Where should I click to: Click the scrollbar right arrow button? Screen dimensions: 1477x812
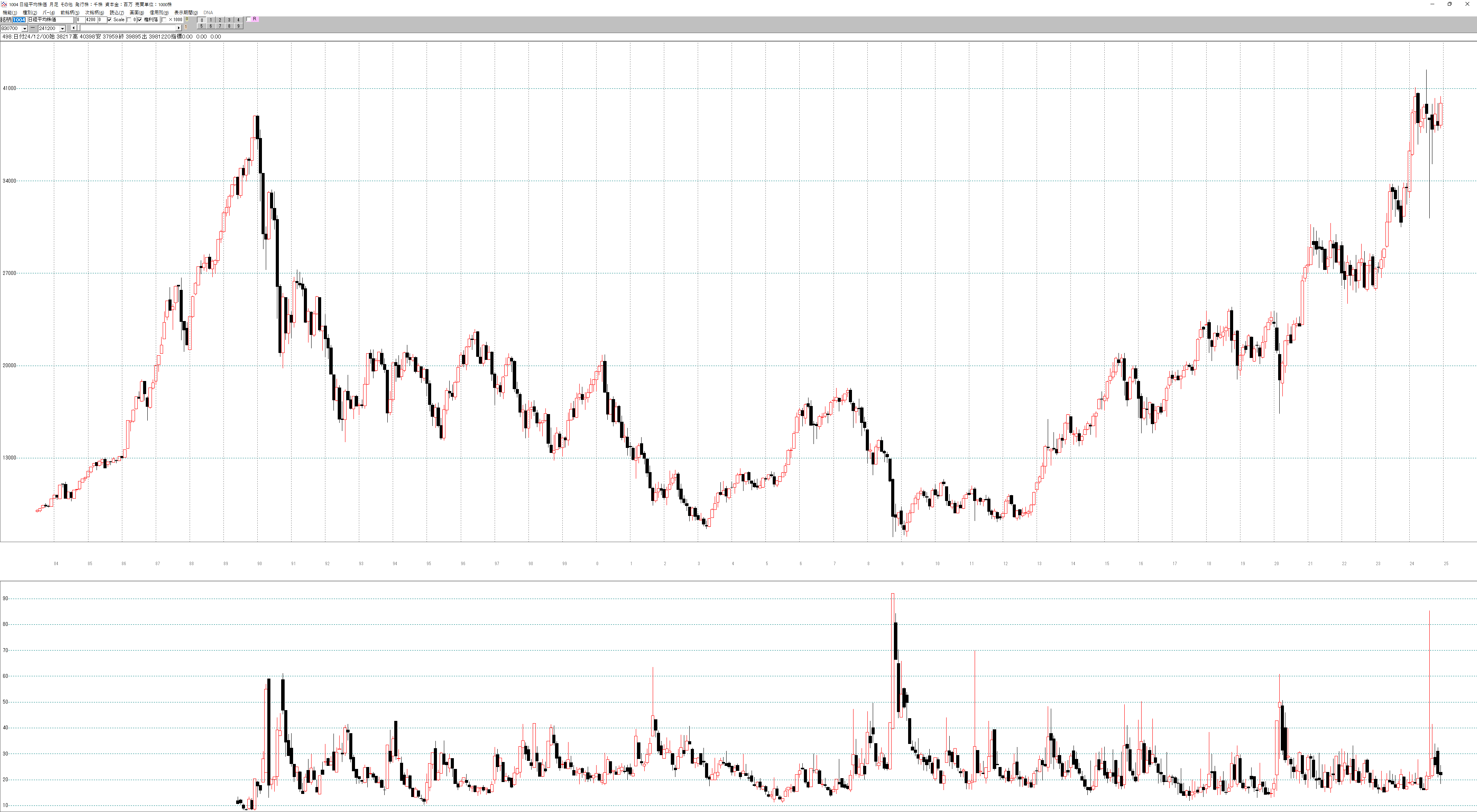(178, 28)
